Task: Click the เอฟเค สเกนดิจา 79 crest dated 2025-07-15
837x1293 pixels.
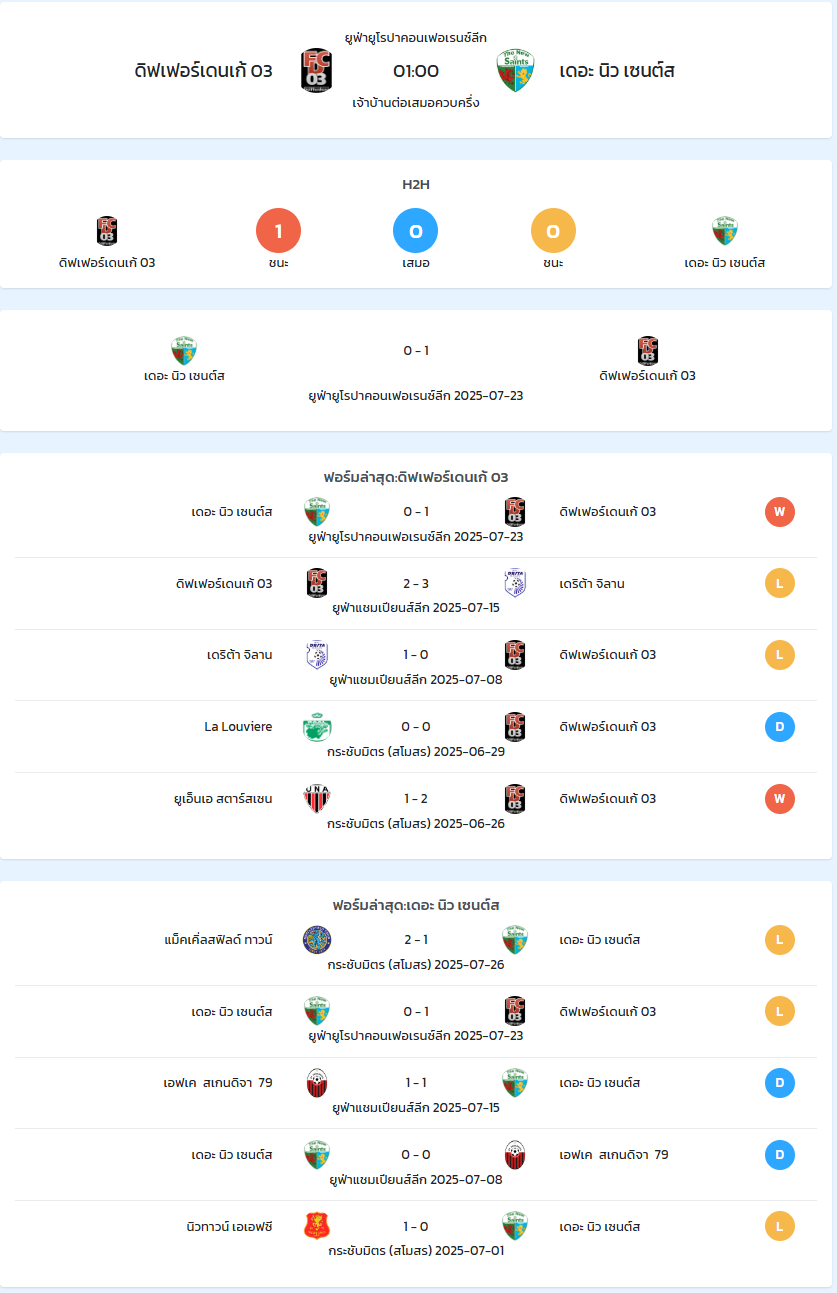Action: [317, 1083]
